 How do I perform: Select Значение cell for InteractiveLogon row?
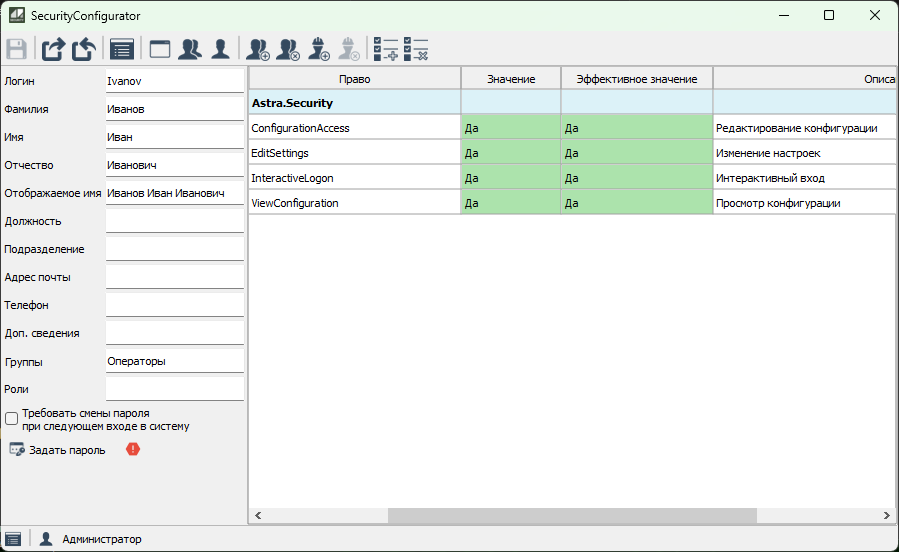point(510,178)
